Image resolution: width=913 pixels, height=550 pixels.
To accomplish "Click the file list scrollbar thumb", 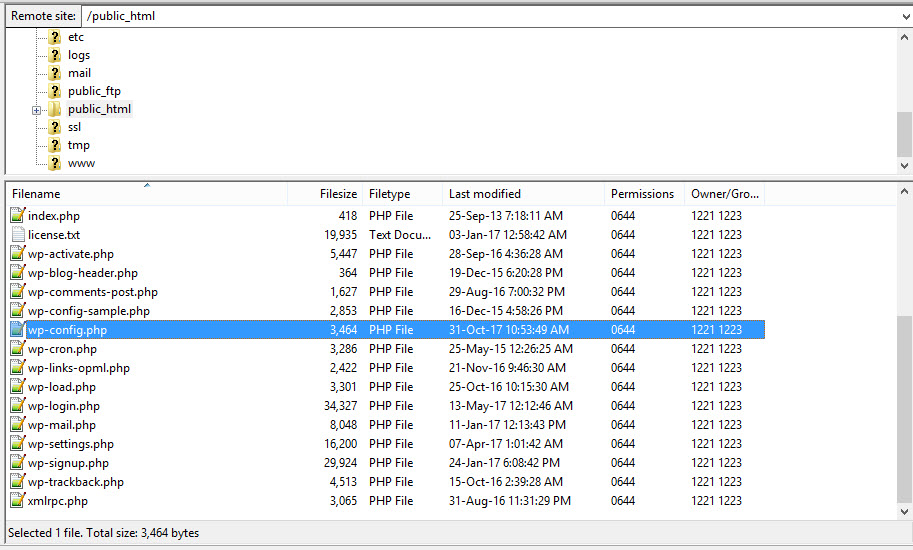I will pos(904,410).
